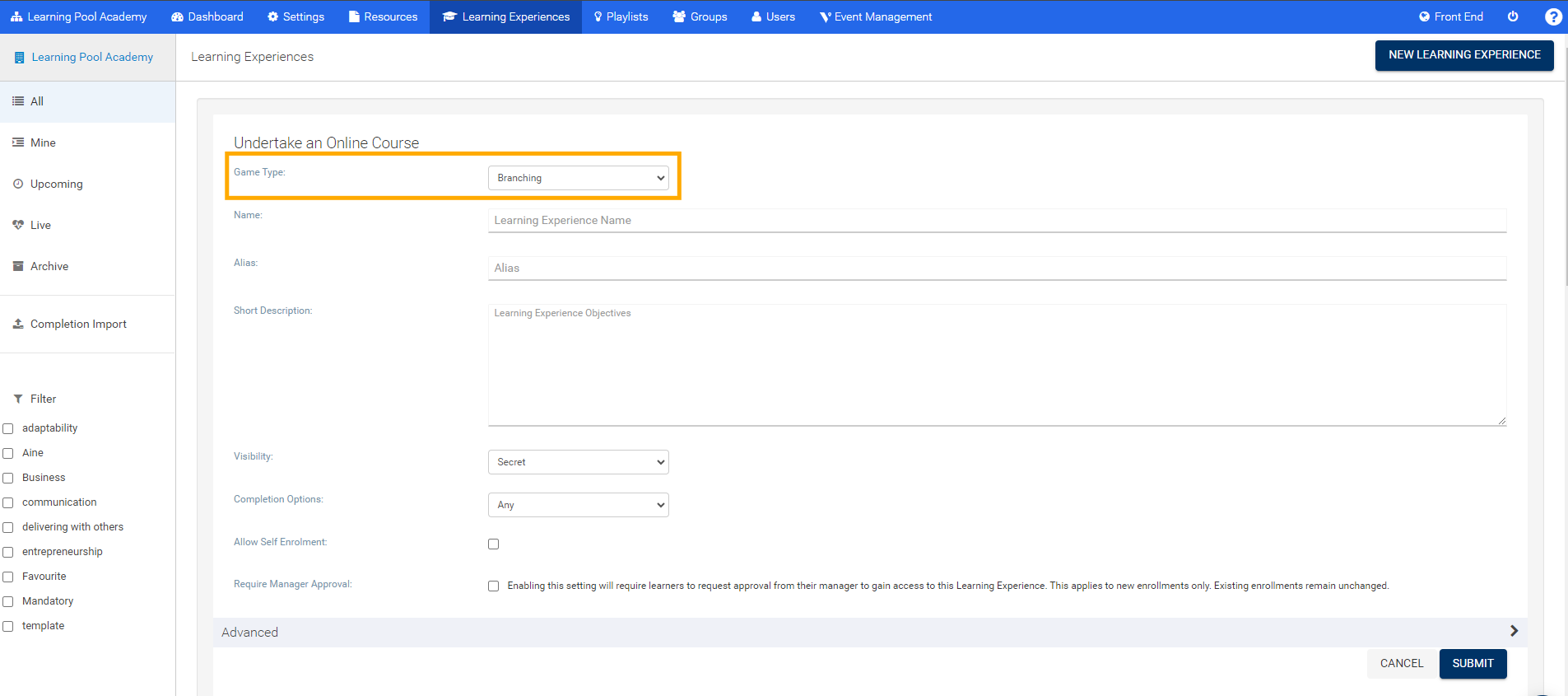The width and height of the screenshot is (1568, 696).
Task: Open the Playlists menu item
Action: (621, 16)
